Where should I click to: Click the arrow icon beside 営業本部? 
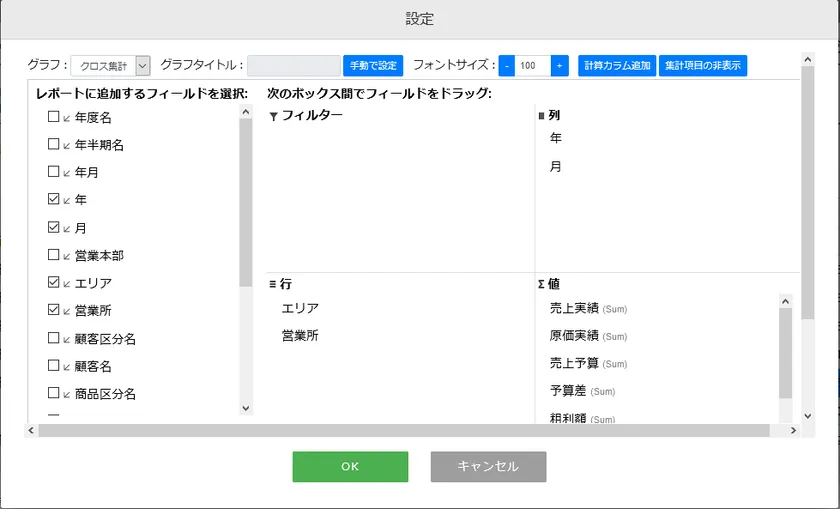(67, 256)
